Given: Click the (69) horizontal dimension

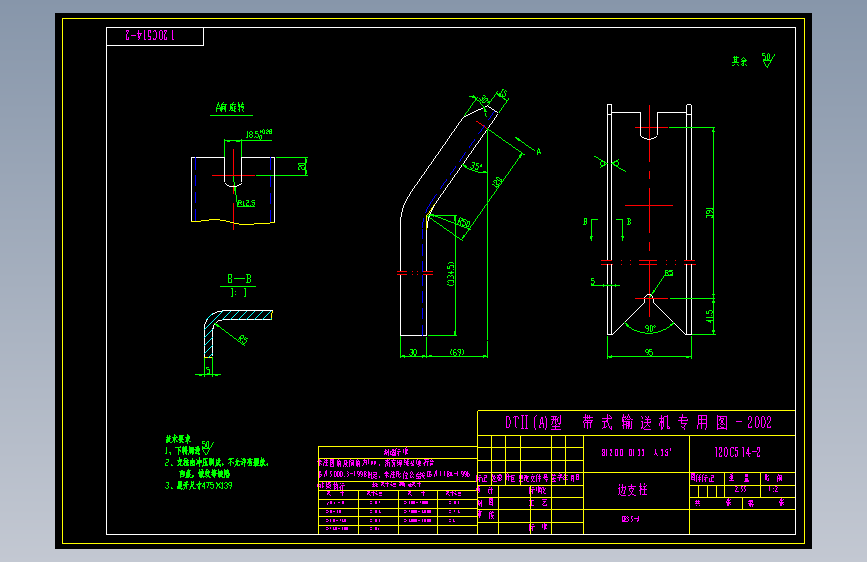Looking at the screenshot, I should click(457, 352).
